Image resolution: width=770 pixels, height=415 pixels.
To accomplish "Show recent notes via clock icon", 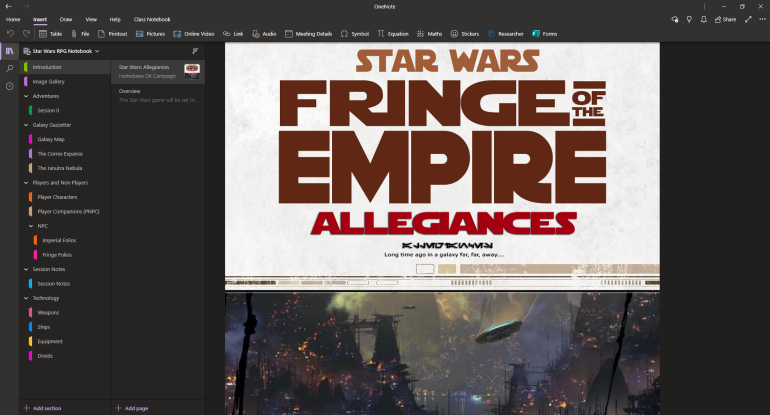I will click(x=10, y=86).
